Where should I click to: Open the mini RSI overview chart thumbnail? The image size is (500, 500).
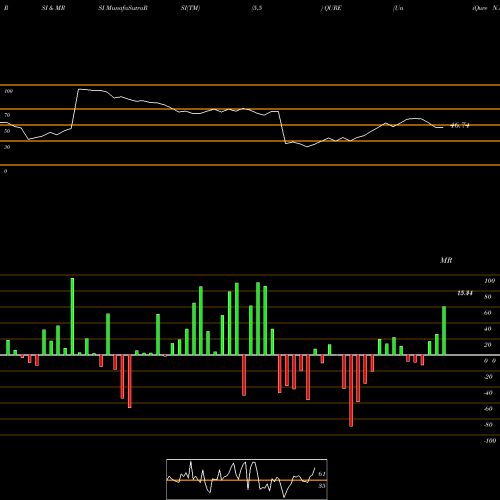click(x=247, y=479)
